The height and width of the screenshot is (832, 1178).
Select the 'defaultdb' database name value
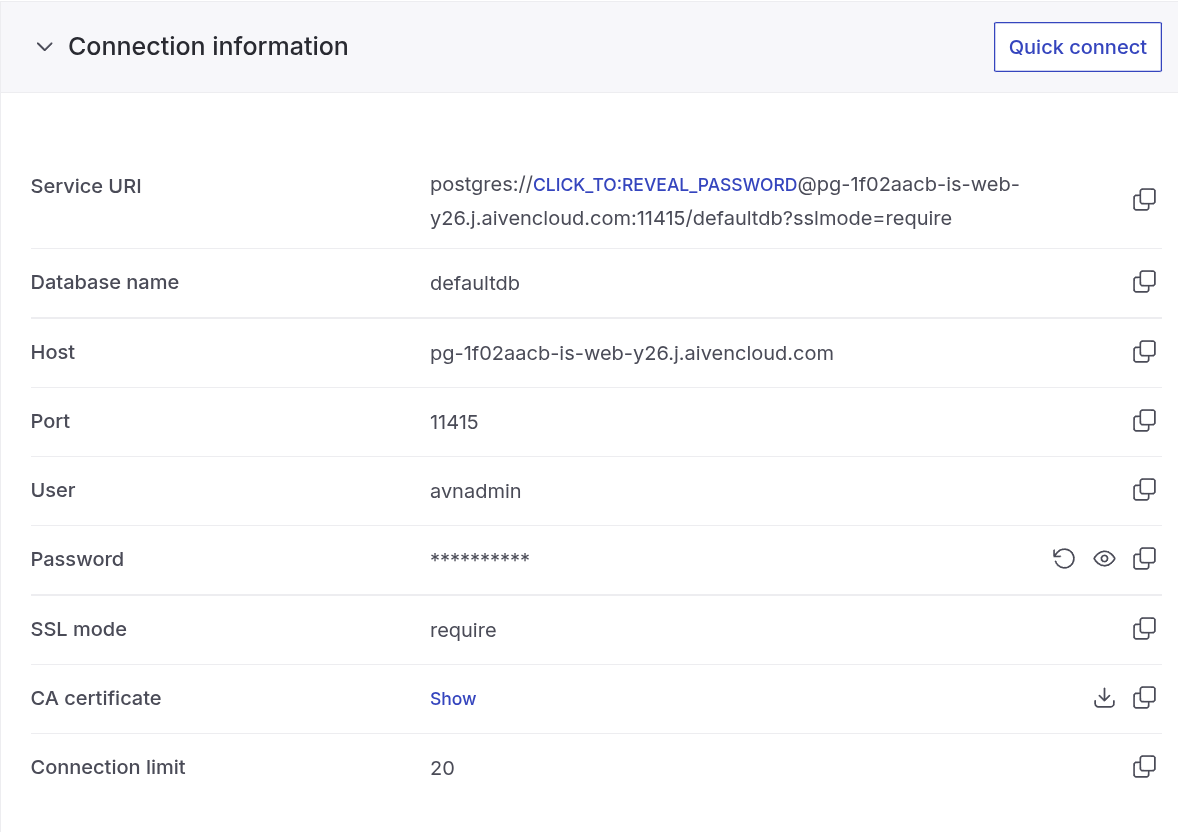point(475,283)
